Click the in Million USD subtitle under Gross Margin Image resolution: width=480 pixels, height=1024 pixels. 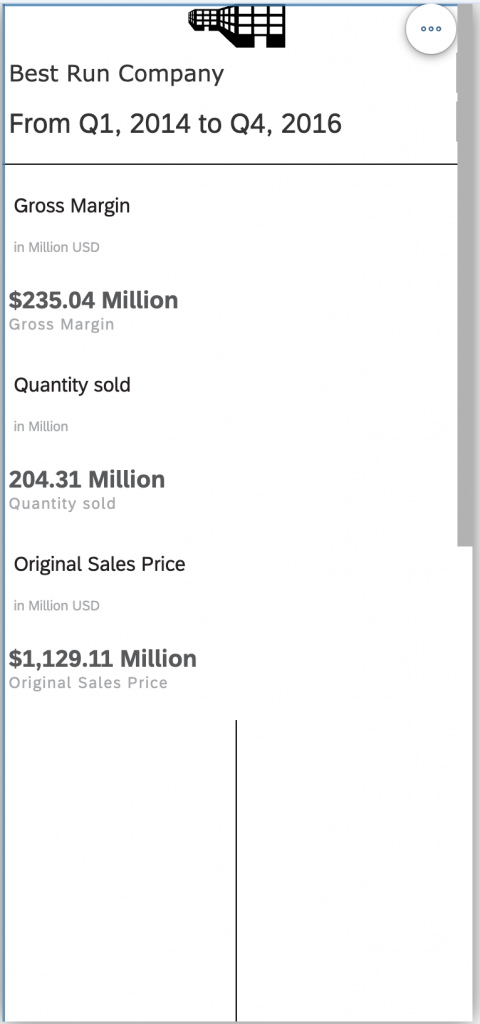point(57,248)
